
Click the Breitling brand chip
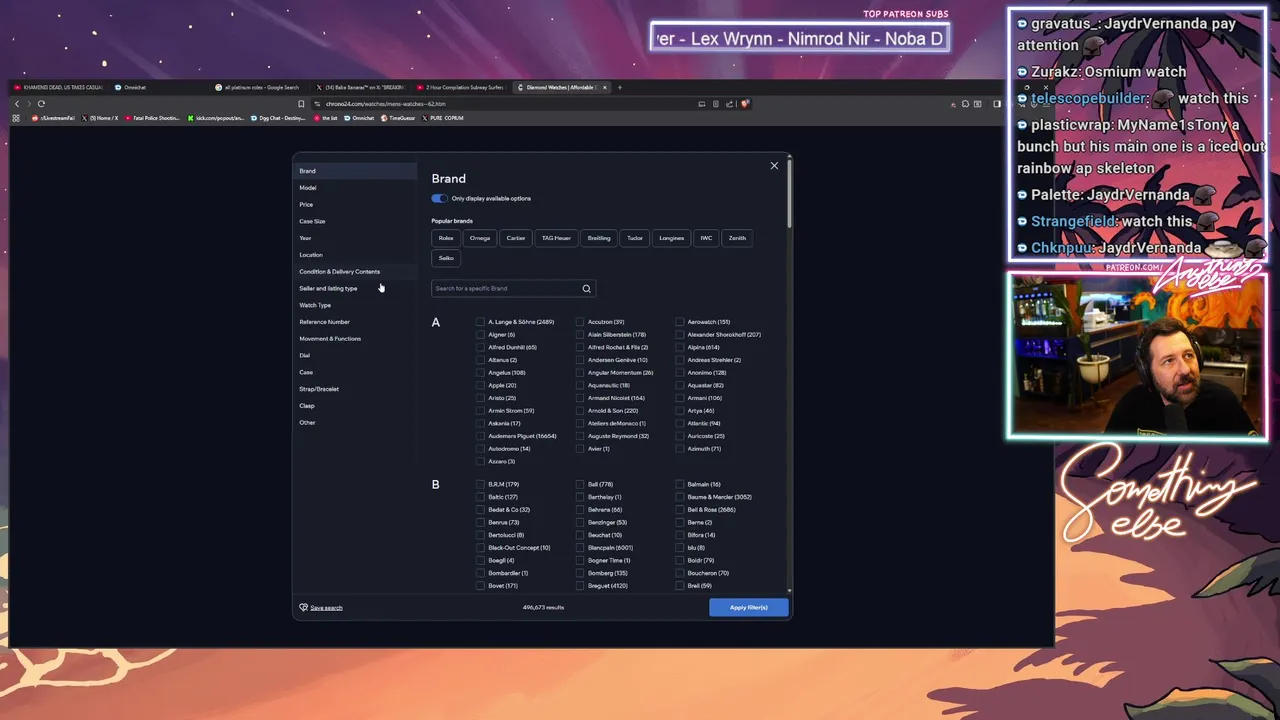(599, 238)
